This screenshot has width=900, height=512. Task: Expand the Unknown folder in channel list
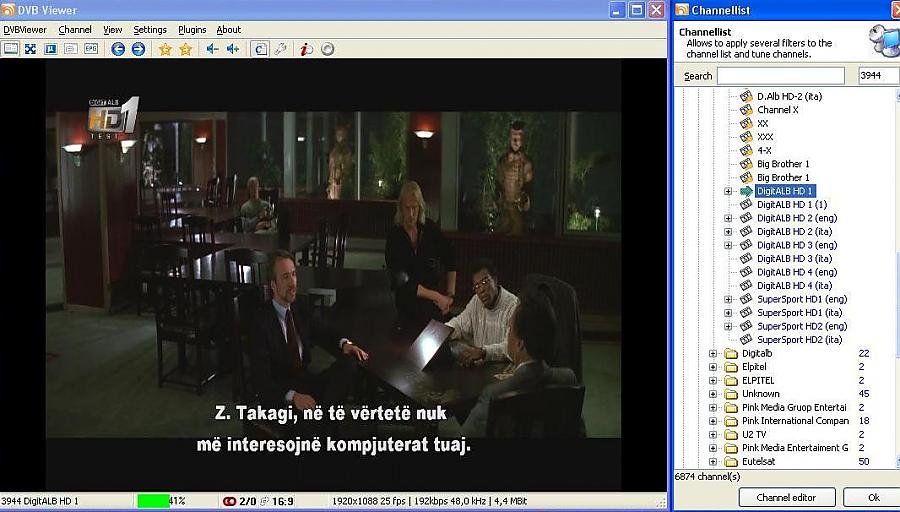713,394
